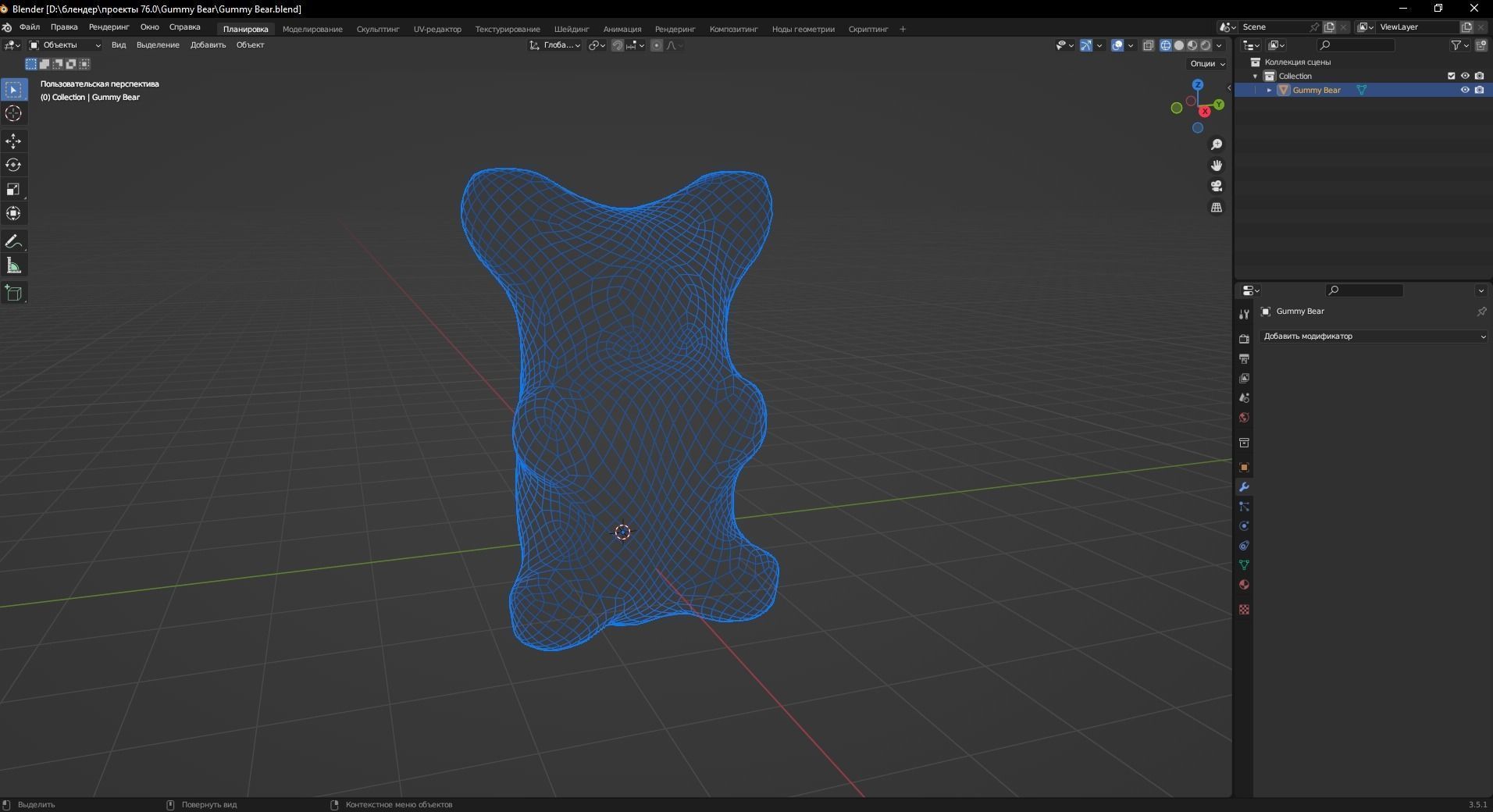Screen dimensions: 1493x812
Task: Open the Scene properties tab
Action: 1244,397
